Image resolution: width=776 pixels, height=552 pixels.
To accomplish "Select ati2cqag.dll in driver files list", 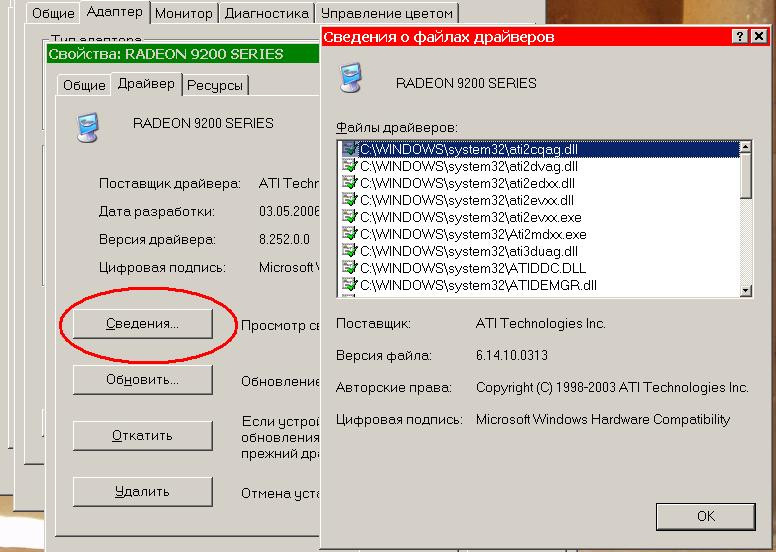I will 539,149.
